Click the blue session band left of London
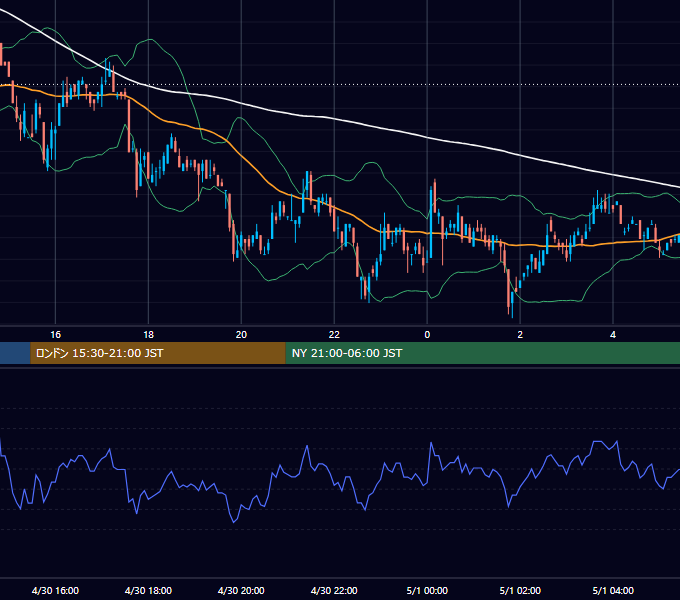 (15, 353)
